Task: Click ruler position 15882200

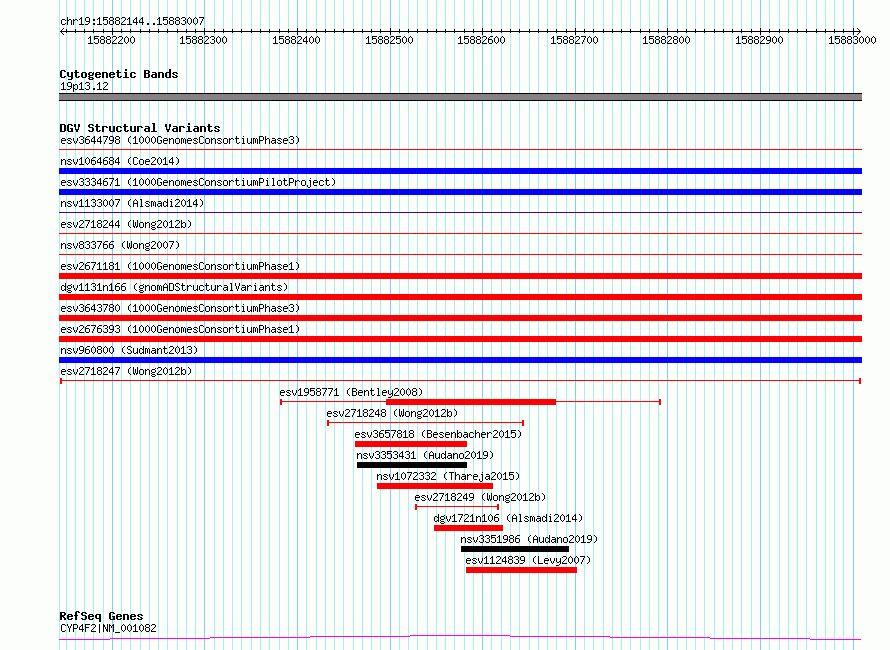Action: click(x=111, y=40)
